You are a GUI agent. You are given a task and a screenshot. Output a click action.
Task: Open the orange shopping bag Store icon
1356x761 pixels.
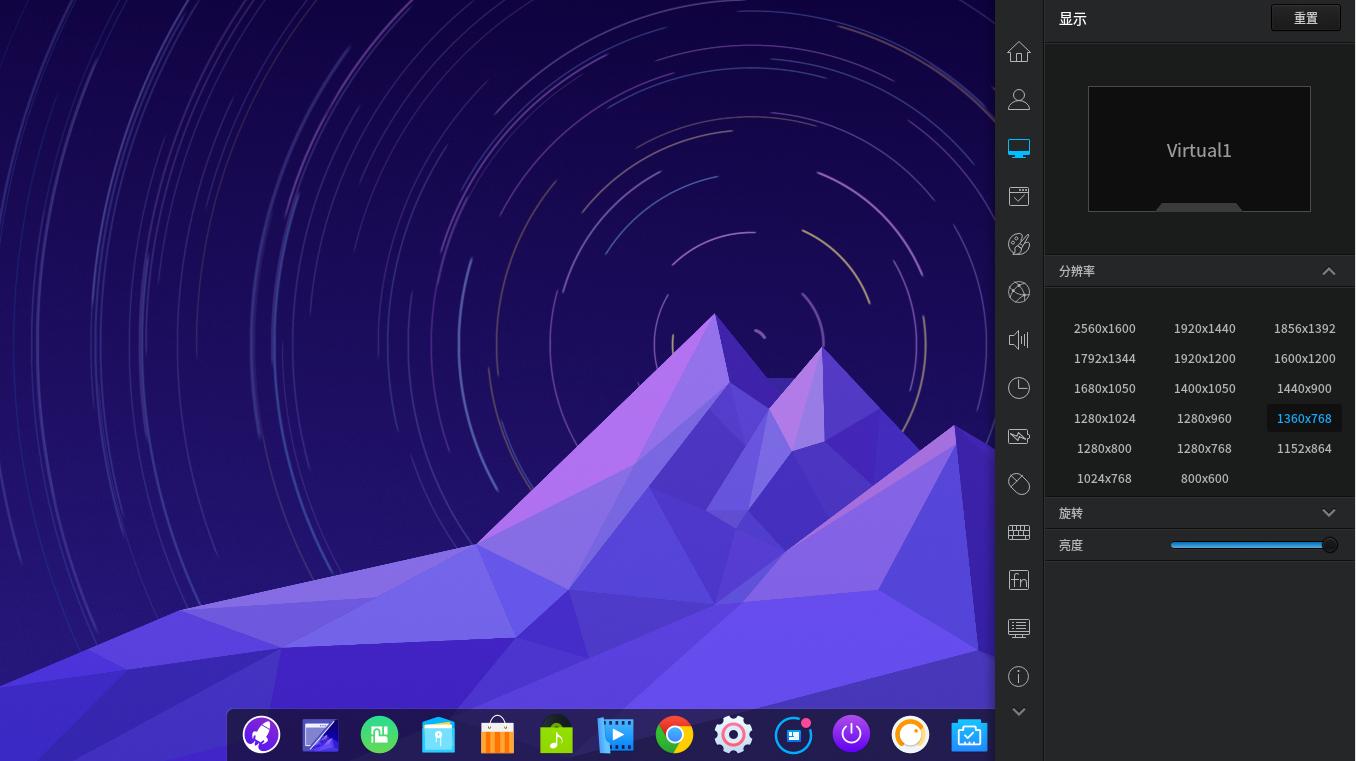click(x=497, y=735)
